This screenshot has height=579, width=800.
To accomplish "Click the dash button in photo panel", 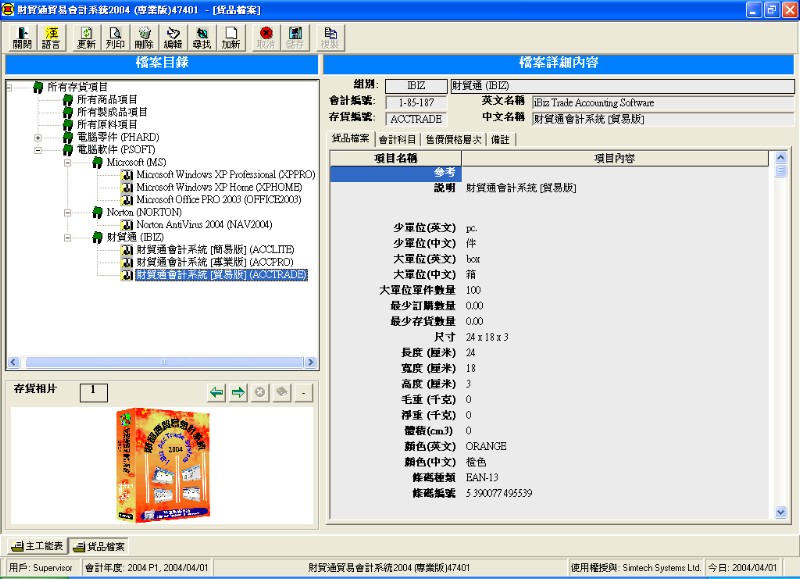I will [304, 392].
